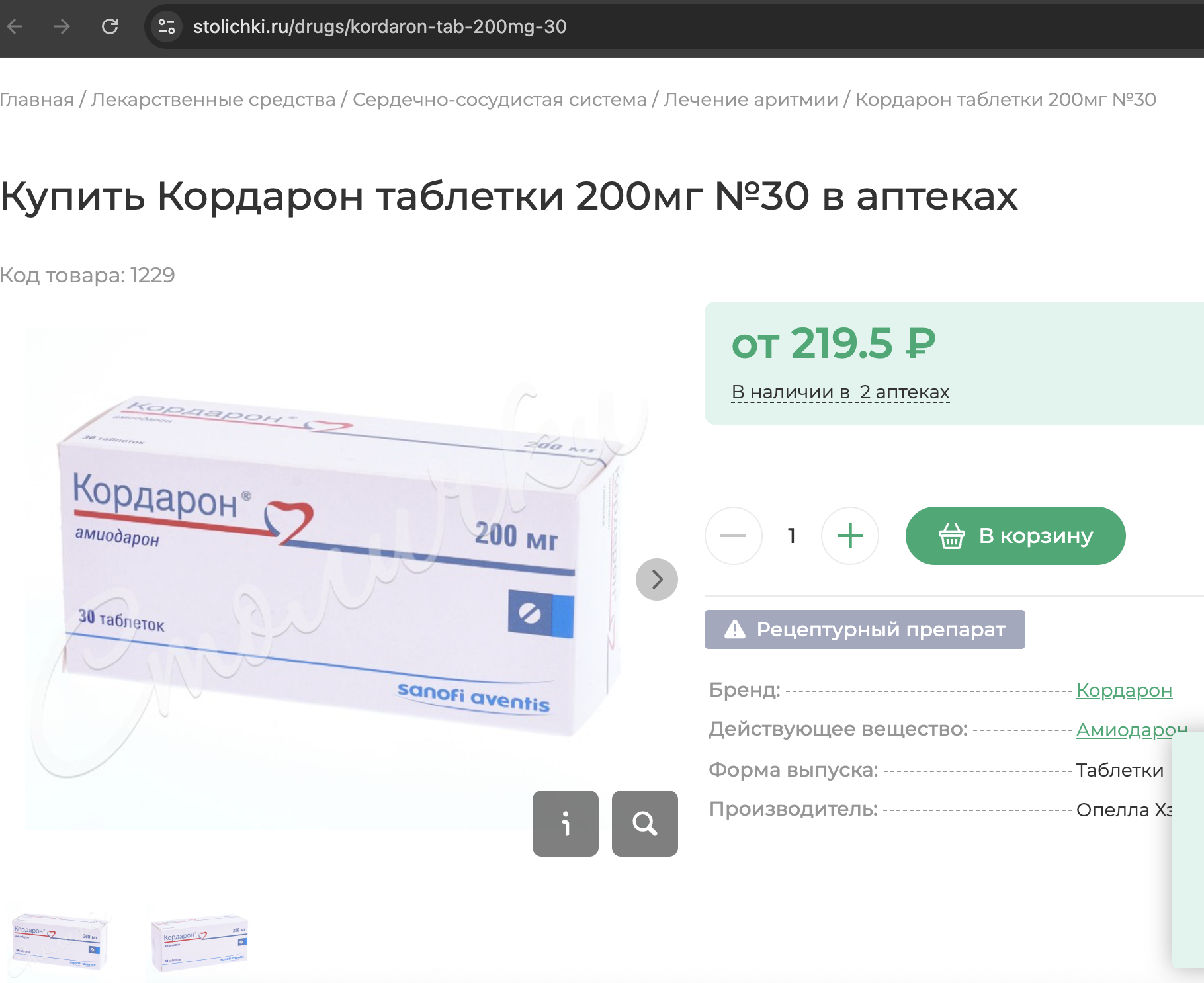Click the browser back arrow
The width and height of the screenshot is (1204, 983).
[15, 26]
